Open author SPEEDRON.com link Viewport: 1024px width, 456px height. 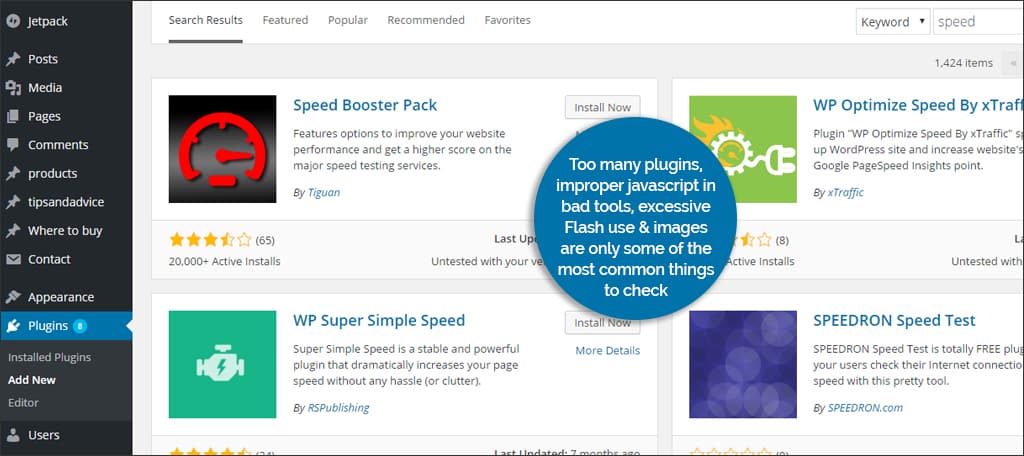coord(865,408)
